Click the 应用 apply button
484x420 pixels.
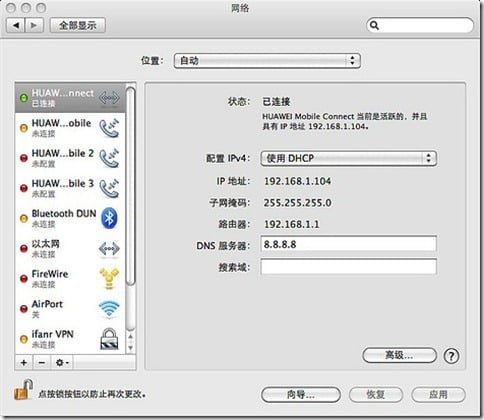click(x=438, y=395)
